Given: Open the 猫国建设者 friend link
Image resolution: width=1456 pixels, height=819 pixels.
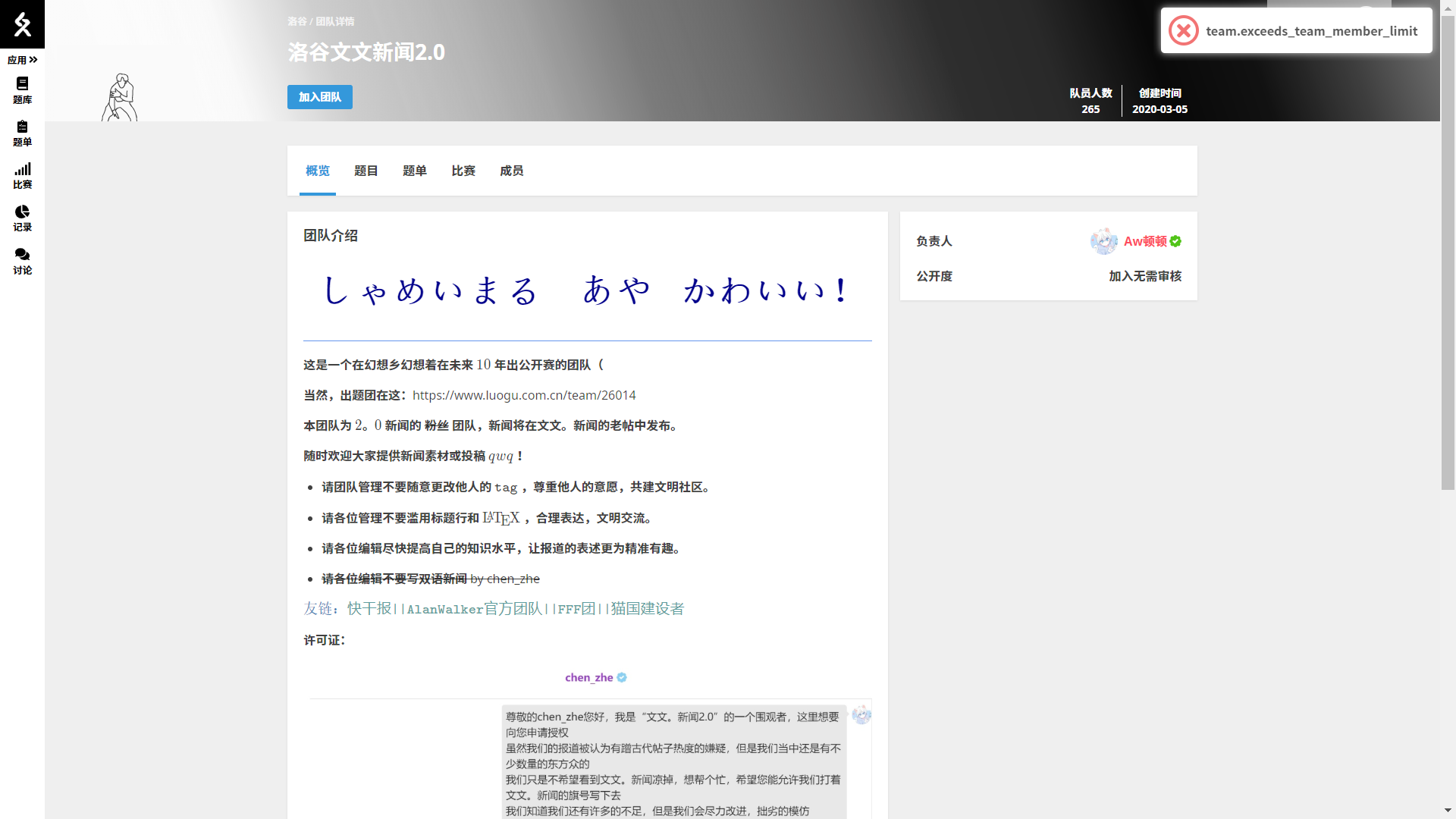Looking at the screenshot, I should pyautogui.click(x=647, y=609).
